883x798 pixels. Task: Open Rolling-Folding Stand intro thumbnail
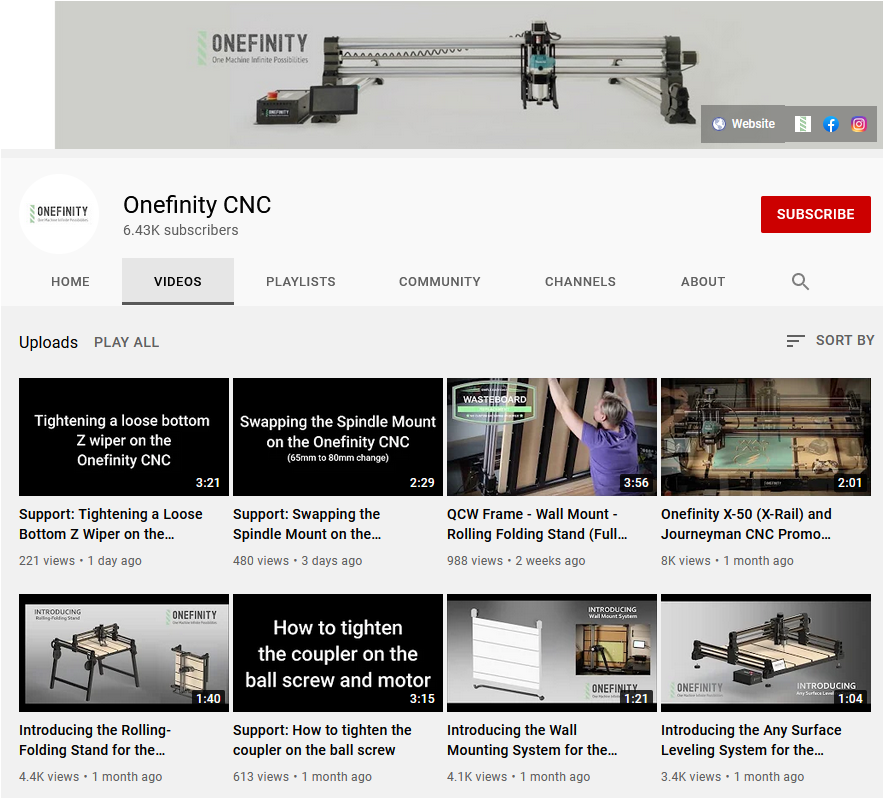click(124, 653)
